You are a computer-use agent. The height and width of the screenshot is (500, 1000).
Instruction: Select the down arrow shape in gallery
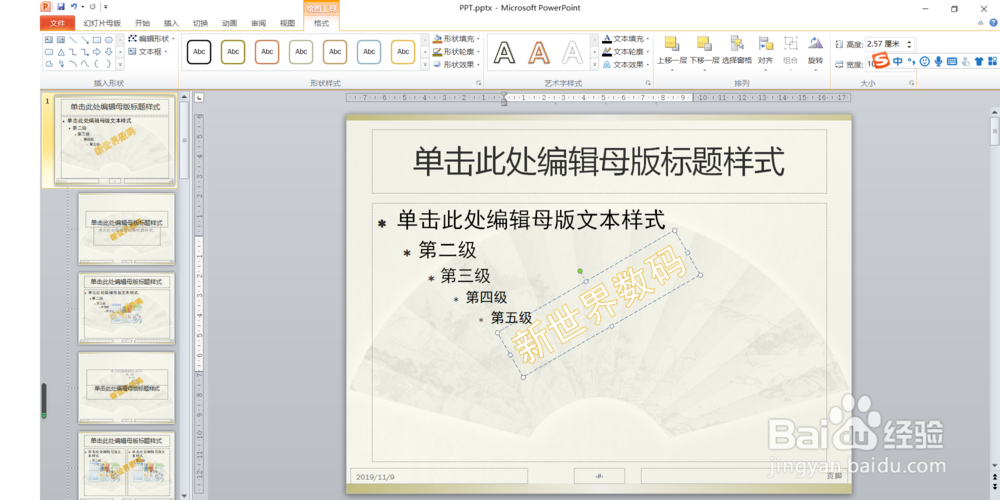tap(109, 52)
